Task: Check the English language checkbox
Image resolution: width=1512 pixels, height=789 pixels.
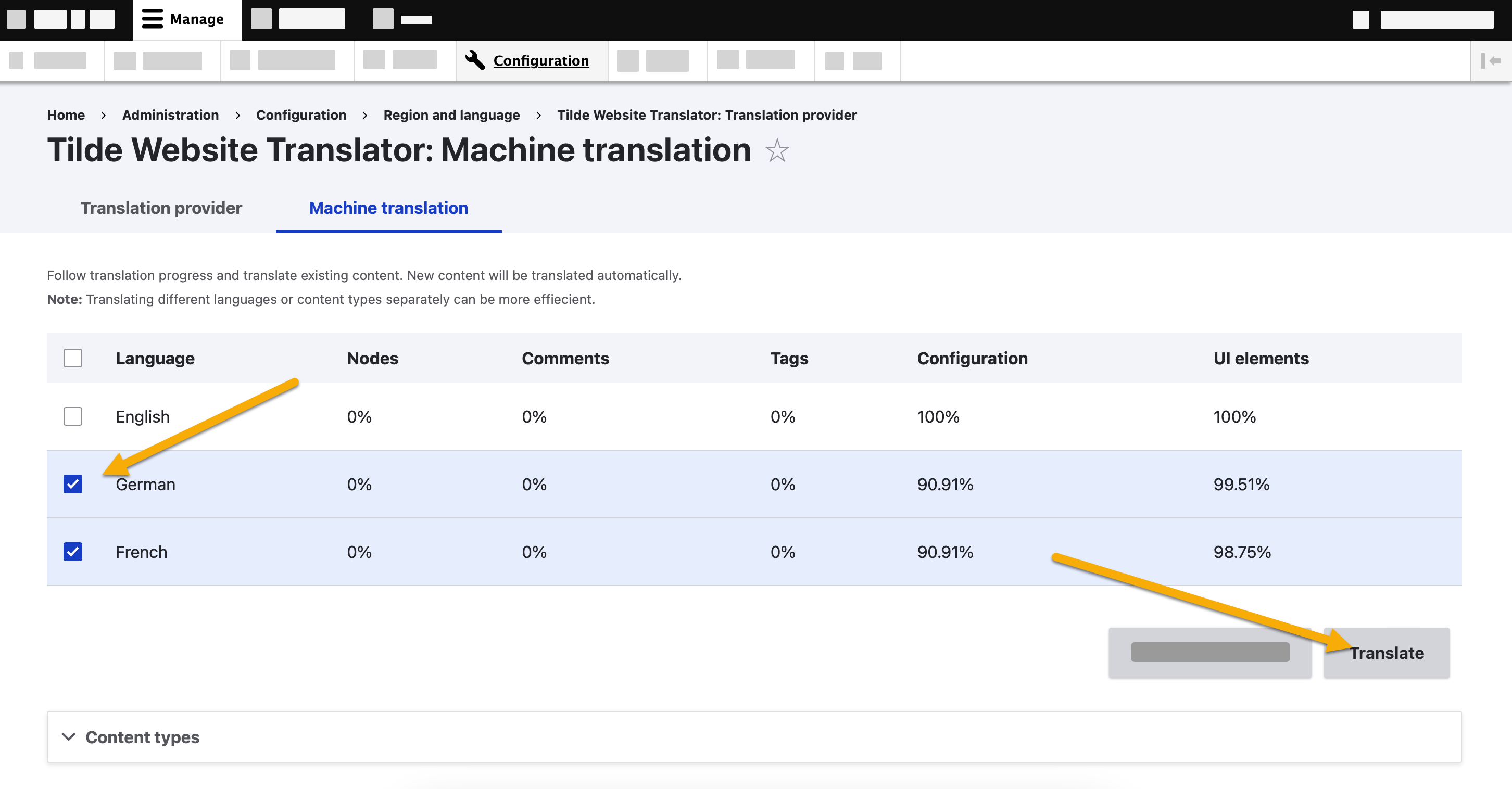Action: pyautogui.click(x=73, y=416)
